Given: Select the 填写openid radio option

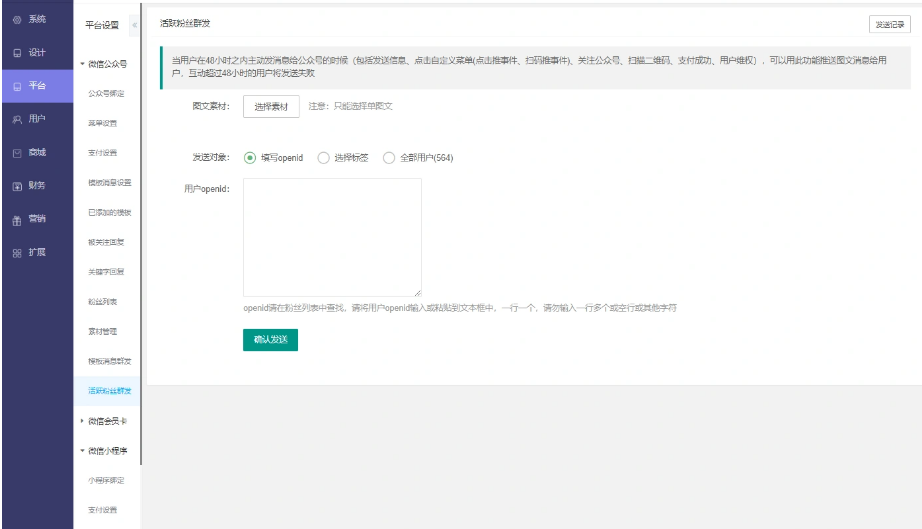Looking at the screenshot, I should (x=250, y=157).
